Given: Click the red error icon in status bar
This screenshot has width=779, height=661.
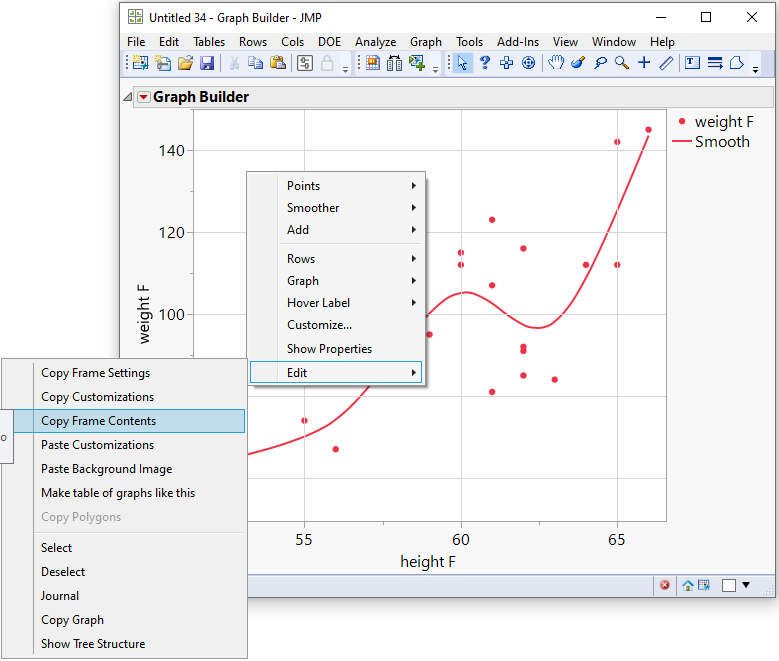Looking at the screenshot, I should point(665,585).
